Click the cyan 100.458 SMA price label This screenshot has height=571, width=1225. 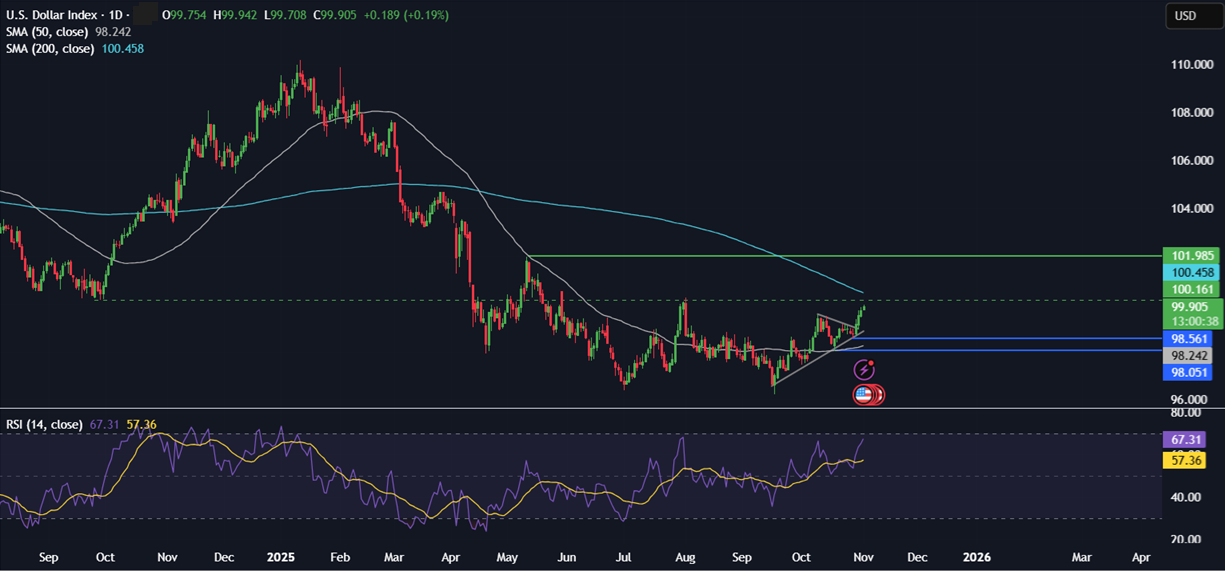coord(1191,272)
